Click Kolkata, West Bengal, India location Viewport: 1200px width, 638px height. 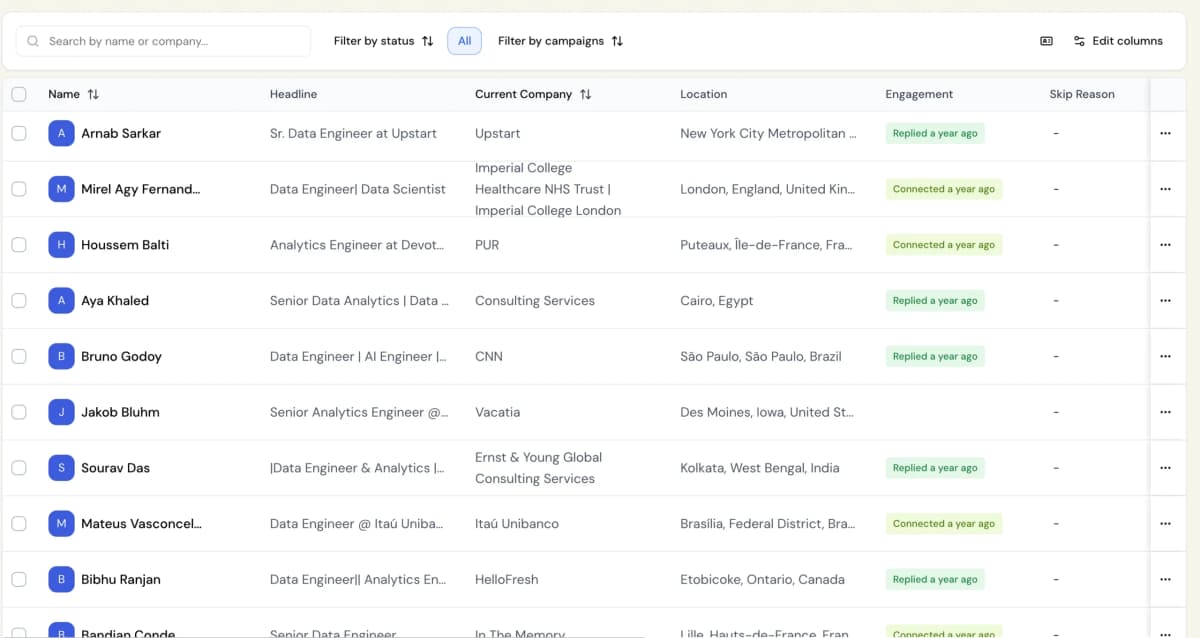click(x=760, y=468)
